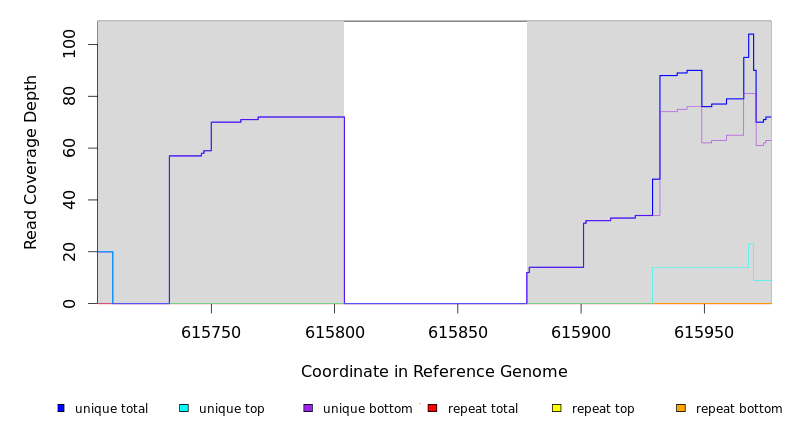Click the x-axis label 615750
792x432 pixels.
pos(211,331)
